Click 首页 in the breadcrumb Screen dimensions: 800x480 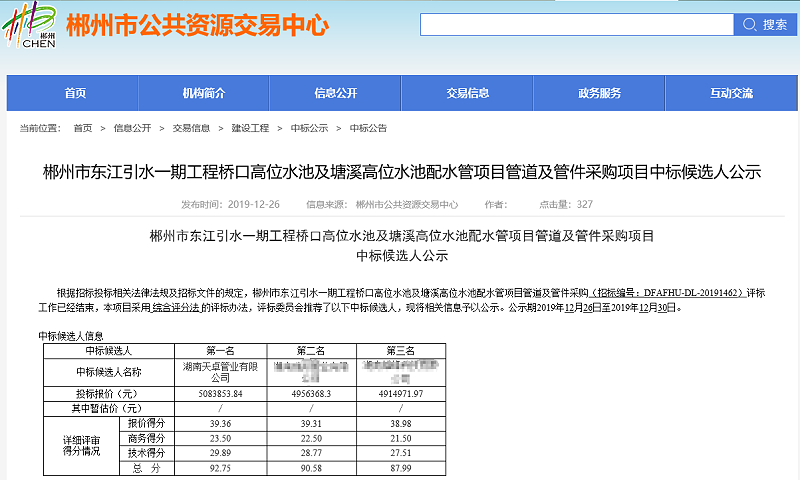click(x=82, y=128)
